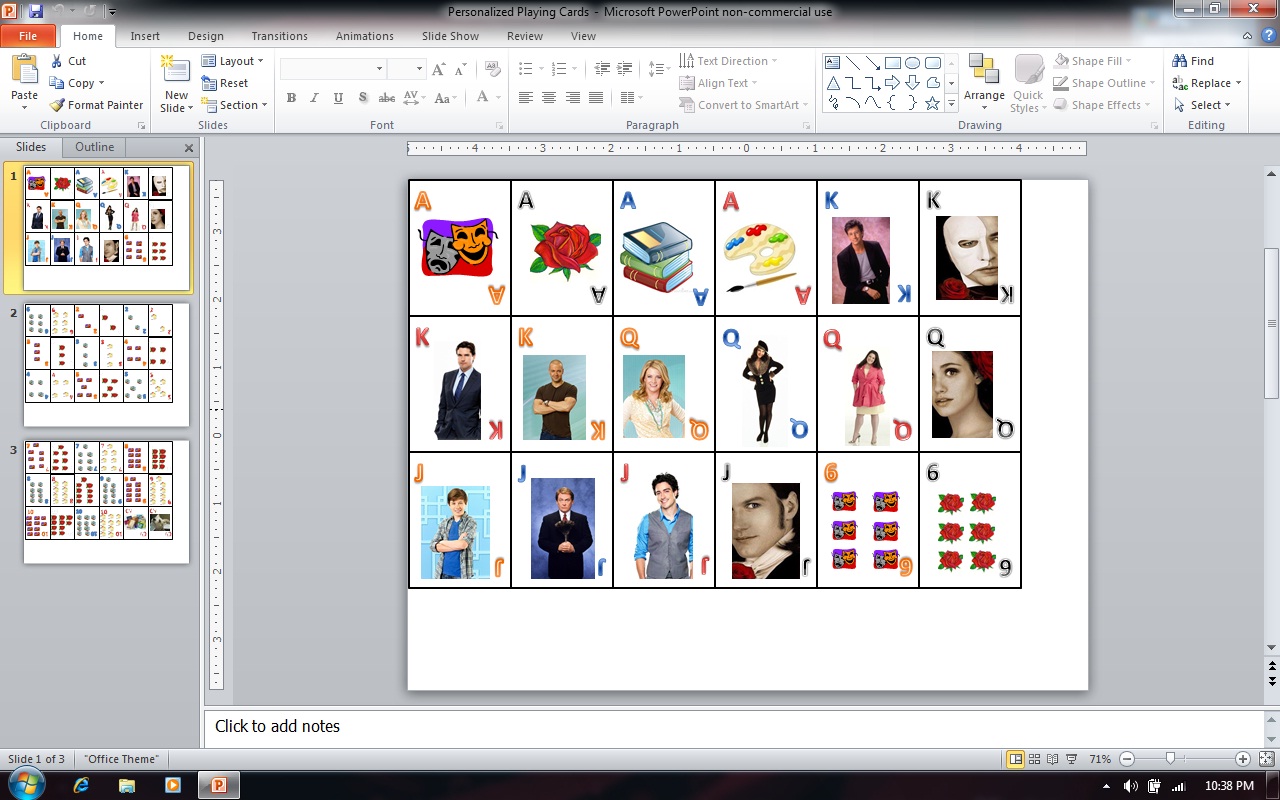Toggle text Shadow formatting

click(x=363, y=98)
